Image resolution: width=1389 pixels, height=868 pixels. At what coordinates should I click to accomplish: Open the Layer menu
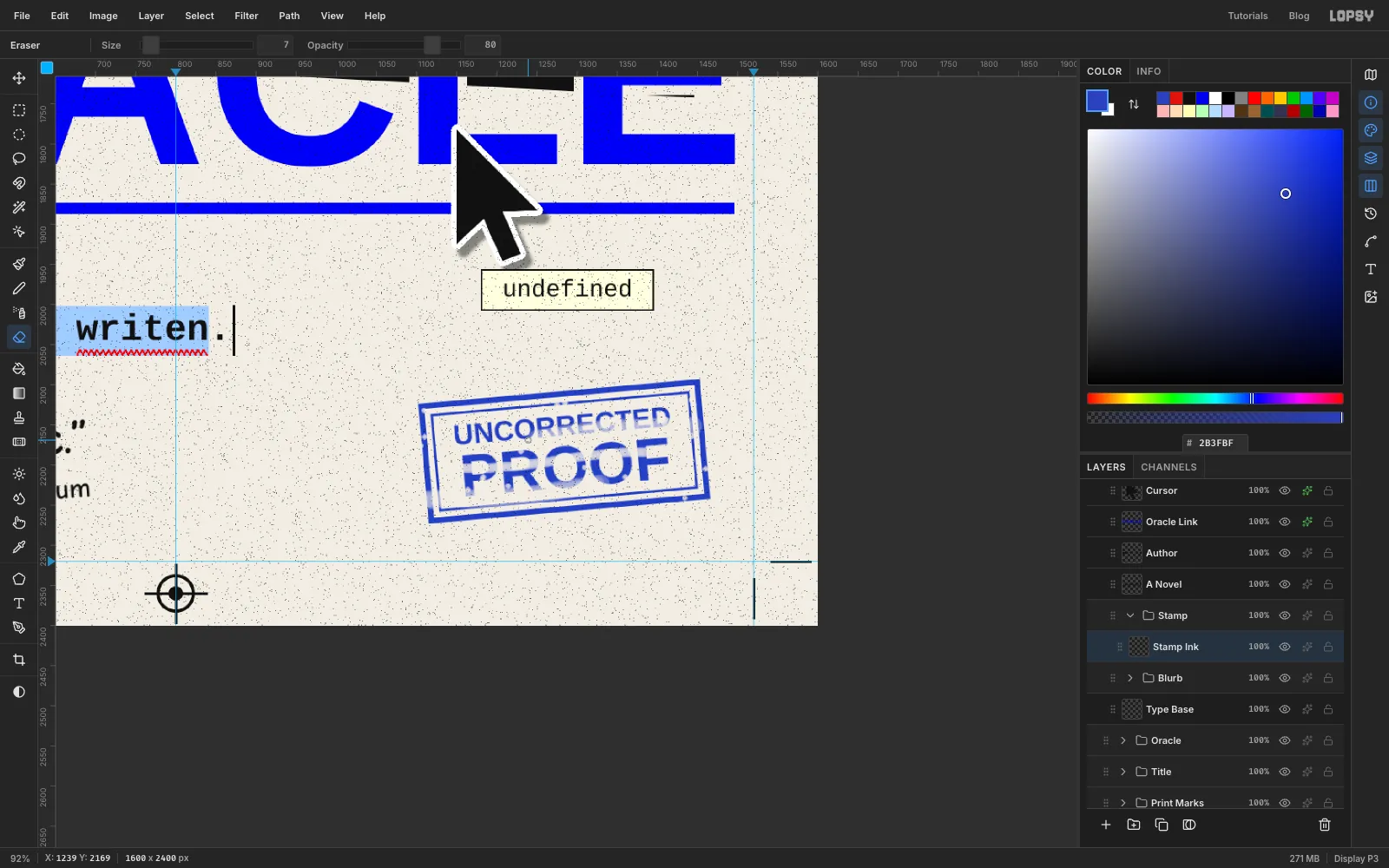[151, 16]
